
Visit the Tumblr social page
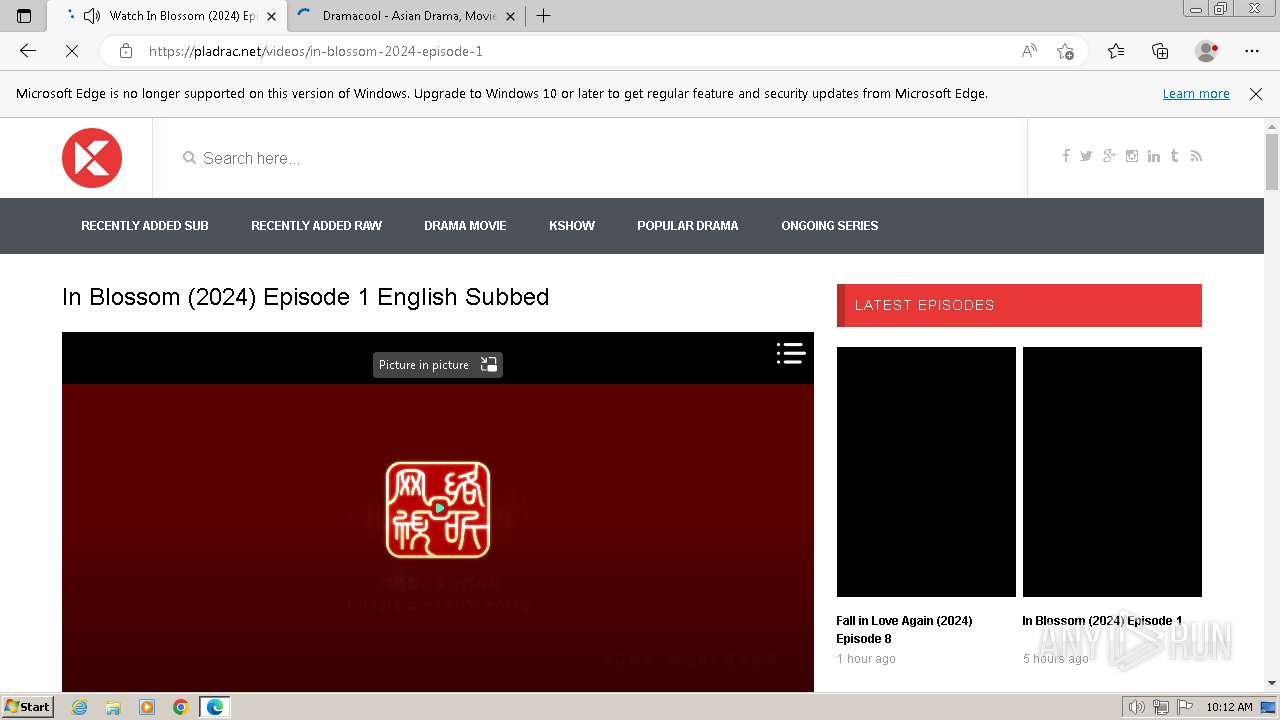[x=1174, y=156]
